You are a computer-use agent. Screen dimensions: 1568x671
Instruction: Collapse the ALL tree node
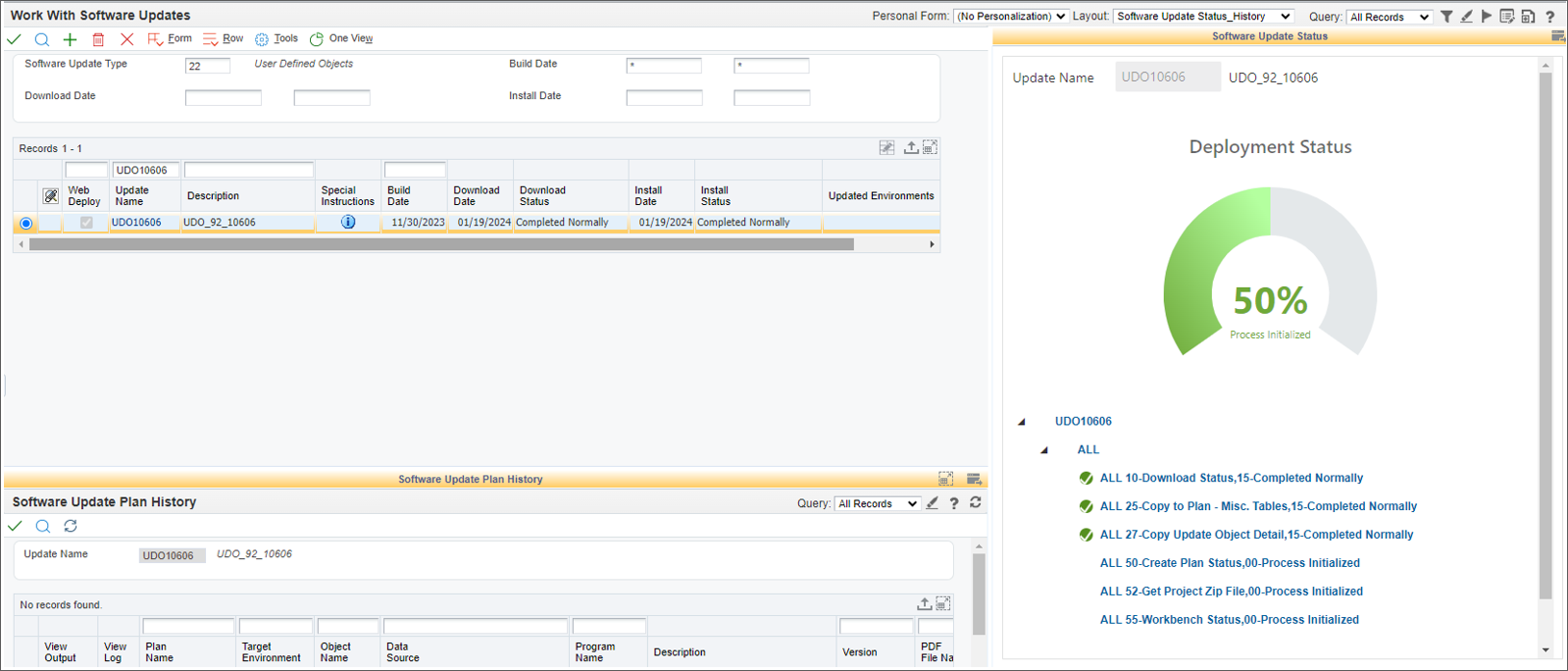point(1044,450)
